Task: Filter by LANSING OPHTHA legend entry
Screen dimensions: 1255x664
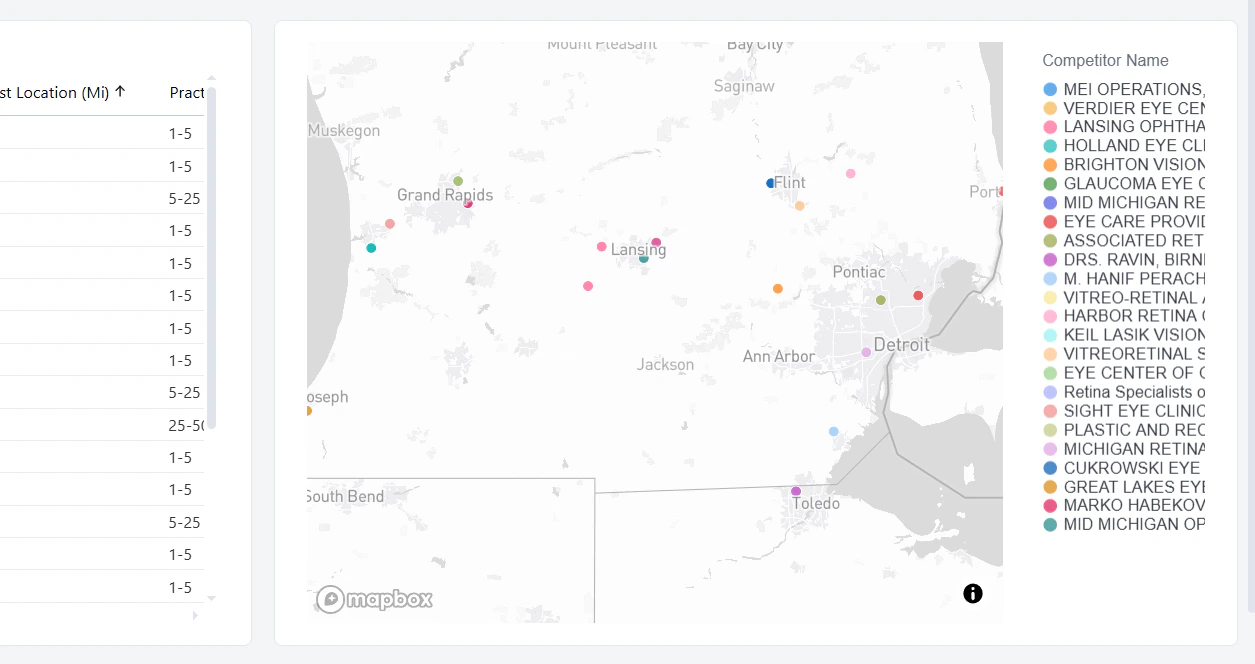Action: point(1124,127)
